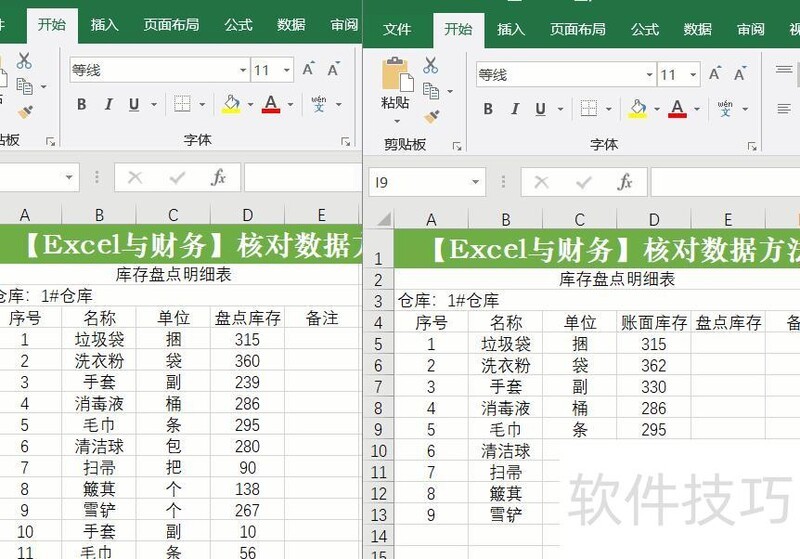Switch to 公式 tab in left window
800x559 pixels.
click(x=238, y=24)
